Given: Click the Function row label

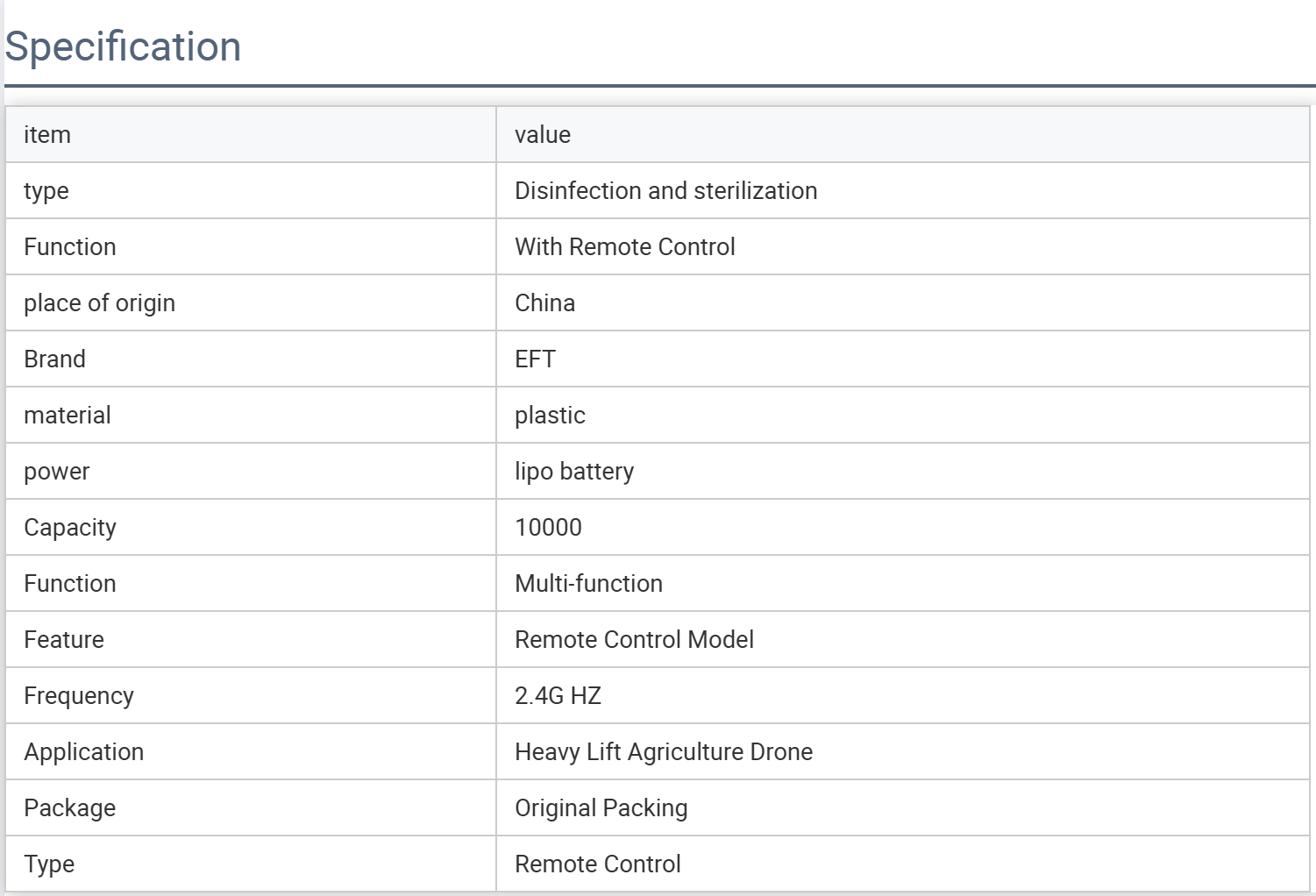Looking at the screenshot, I should click(69, 246).
